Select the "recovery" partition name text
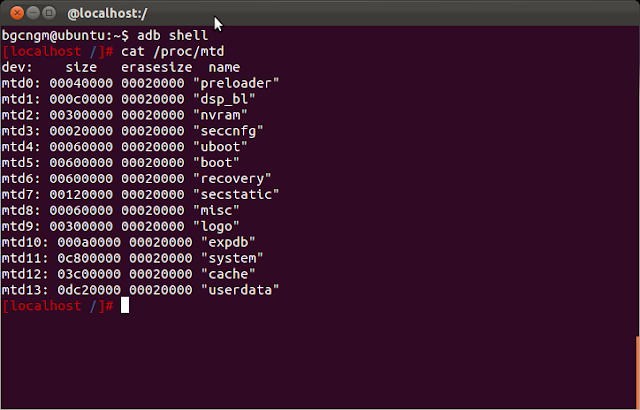Viewport: 640px width, 410px height. click(x=236, y=177)
